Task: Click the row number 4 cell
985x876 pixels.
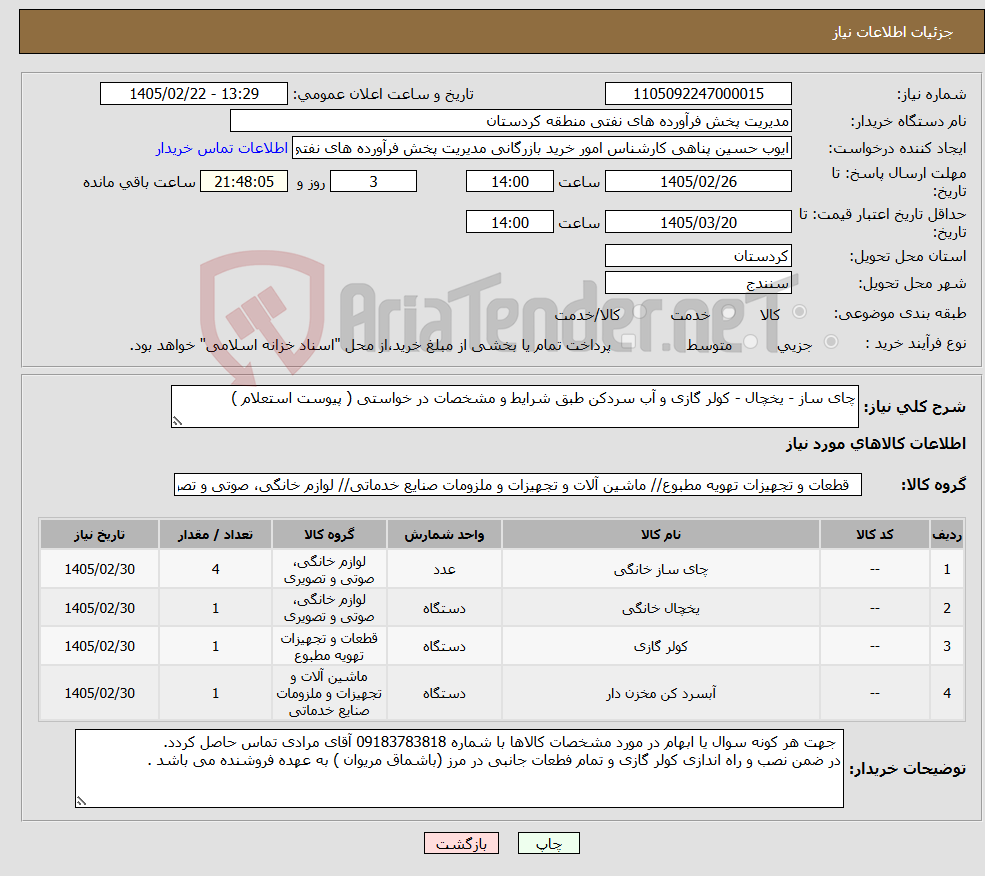Action: pos(947,693)
